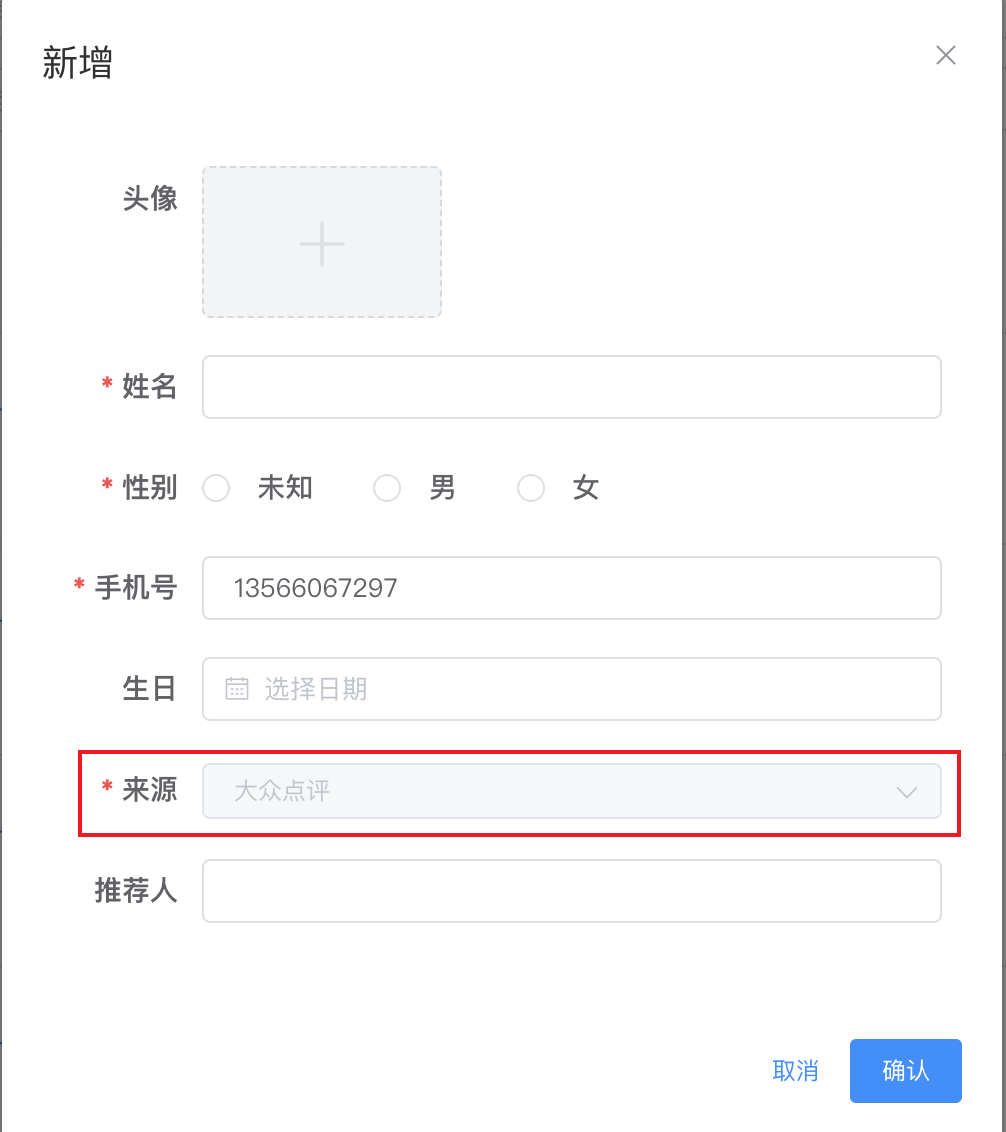Expand the 来源 dropdown chevron arrow

click(907, 792)
